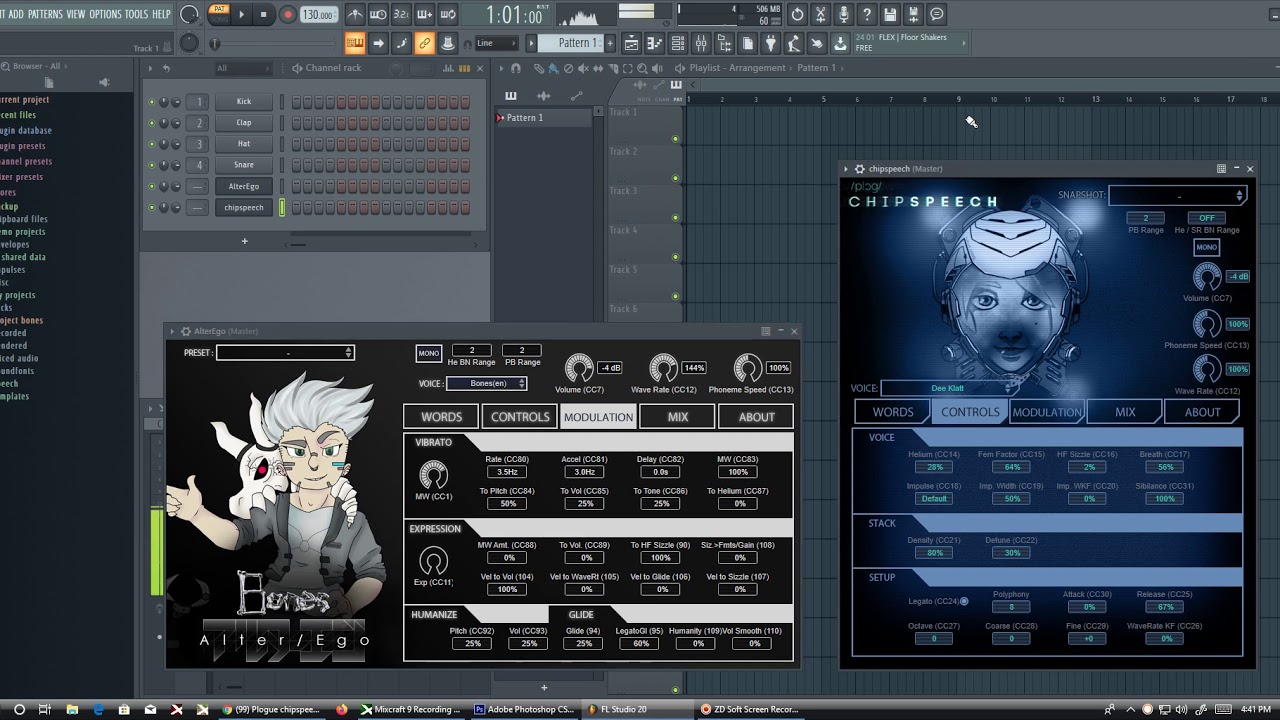Open the AlterEgo PRESET dropdown

(285, 352)
